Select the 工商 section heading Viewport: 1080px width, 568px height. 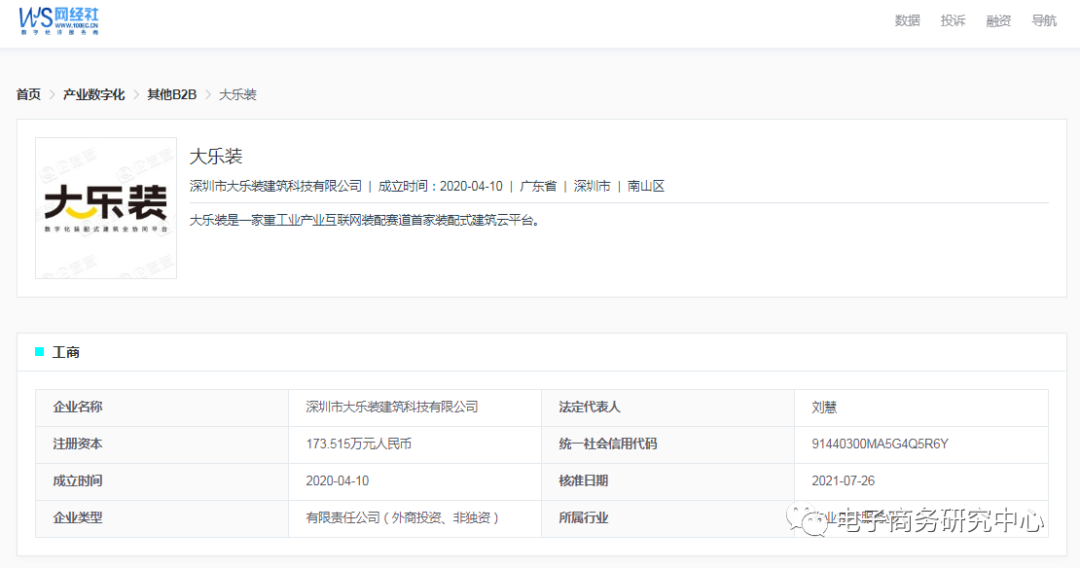(x=65, y=352)
